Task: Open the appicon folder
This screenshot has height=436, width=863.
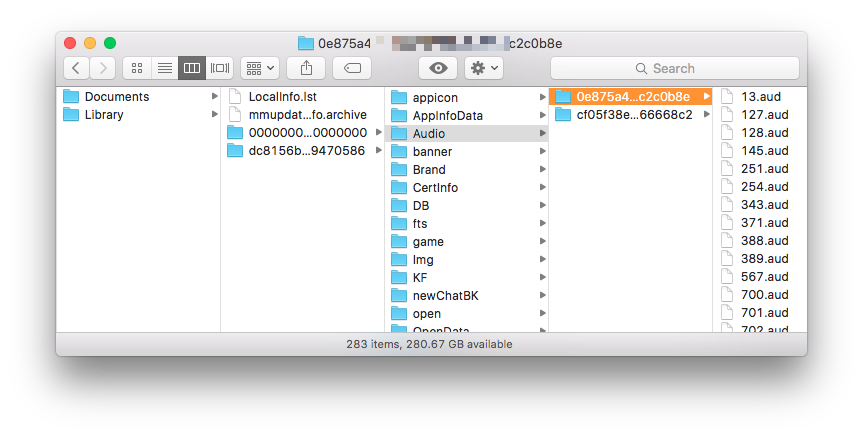Action: [x=434, y=97]
